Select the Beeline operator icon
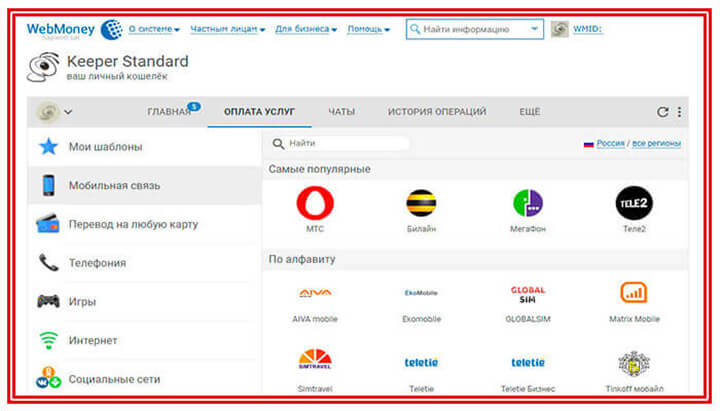 click(421, 203)
